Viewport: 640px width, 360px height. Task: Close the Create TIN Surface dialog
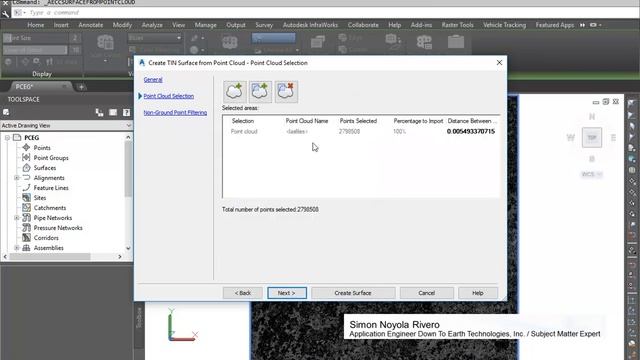click(499, 62)
